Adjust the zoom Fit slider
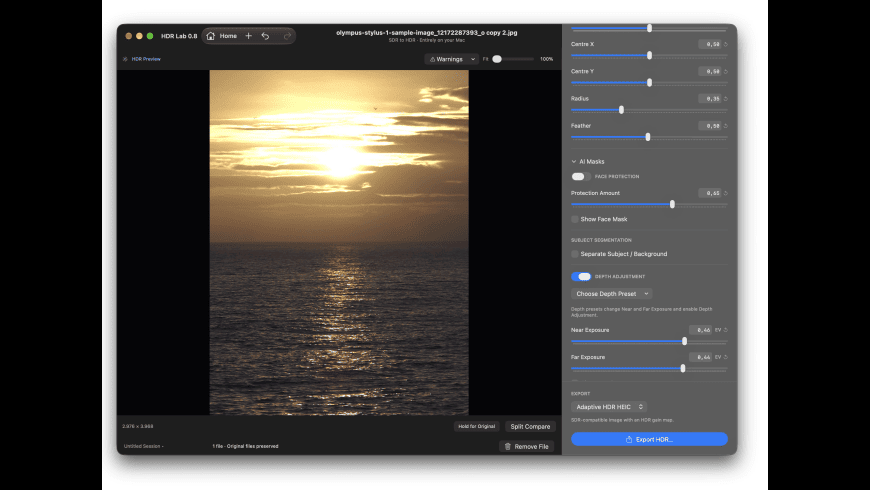The width and height of the screenshot is (870, 490). pyautogui.click(x=512, y=59)
